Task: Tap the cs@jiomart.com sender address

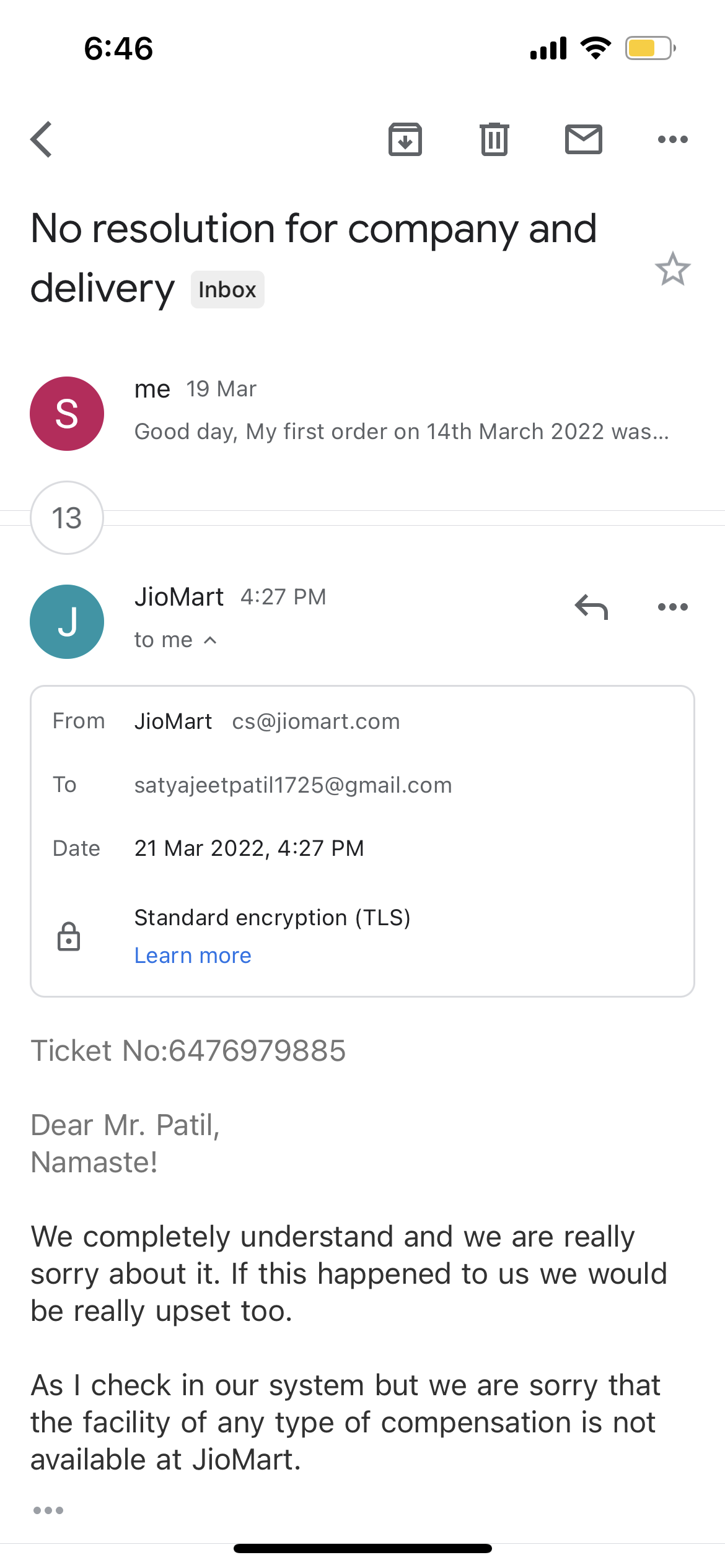Action: (x=316, y=721)
